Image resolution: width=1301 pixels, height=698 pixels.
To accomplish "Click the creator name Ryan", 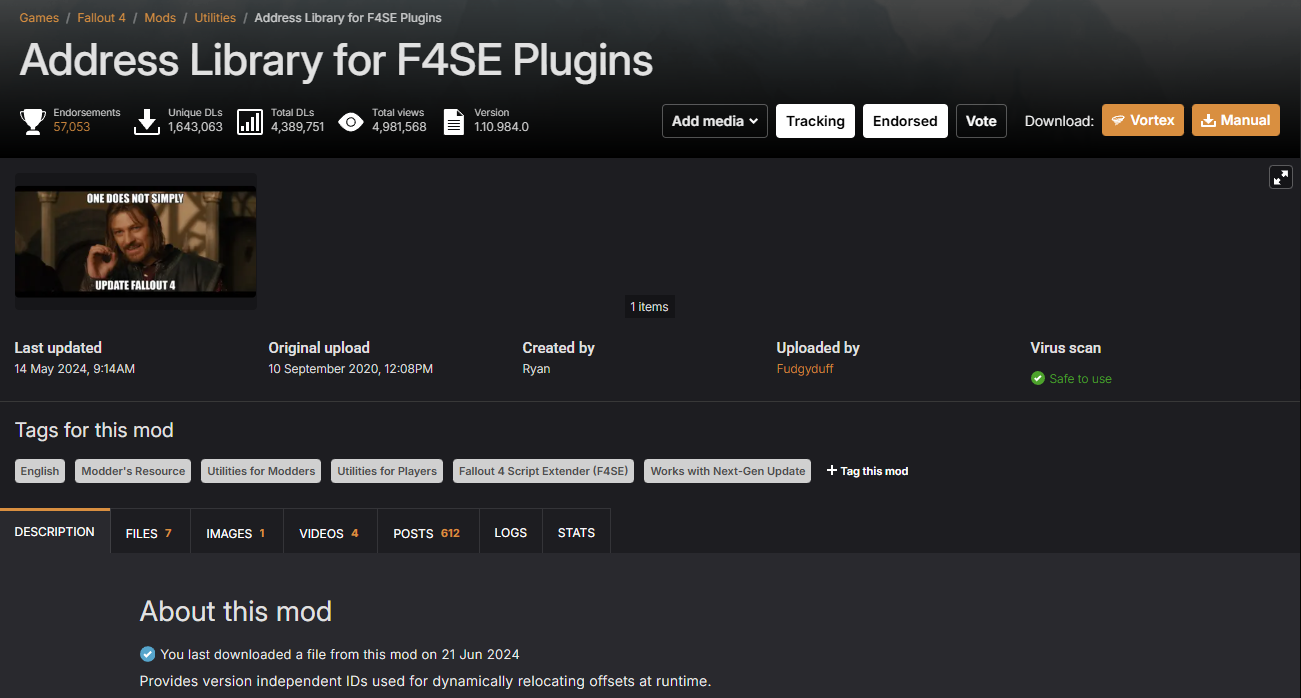I will point(536,369).
